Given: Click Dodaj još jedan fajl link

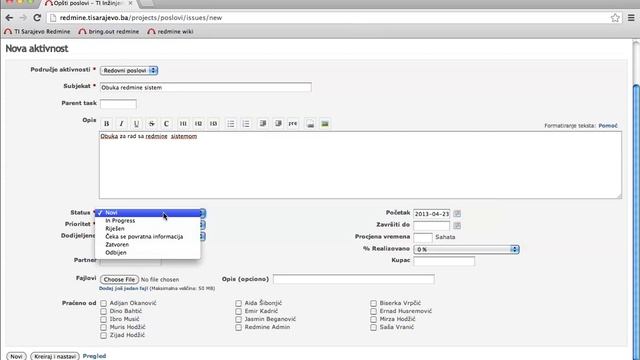Looking at the screenshot, I should click(123, 288).
